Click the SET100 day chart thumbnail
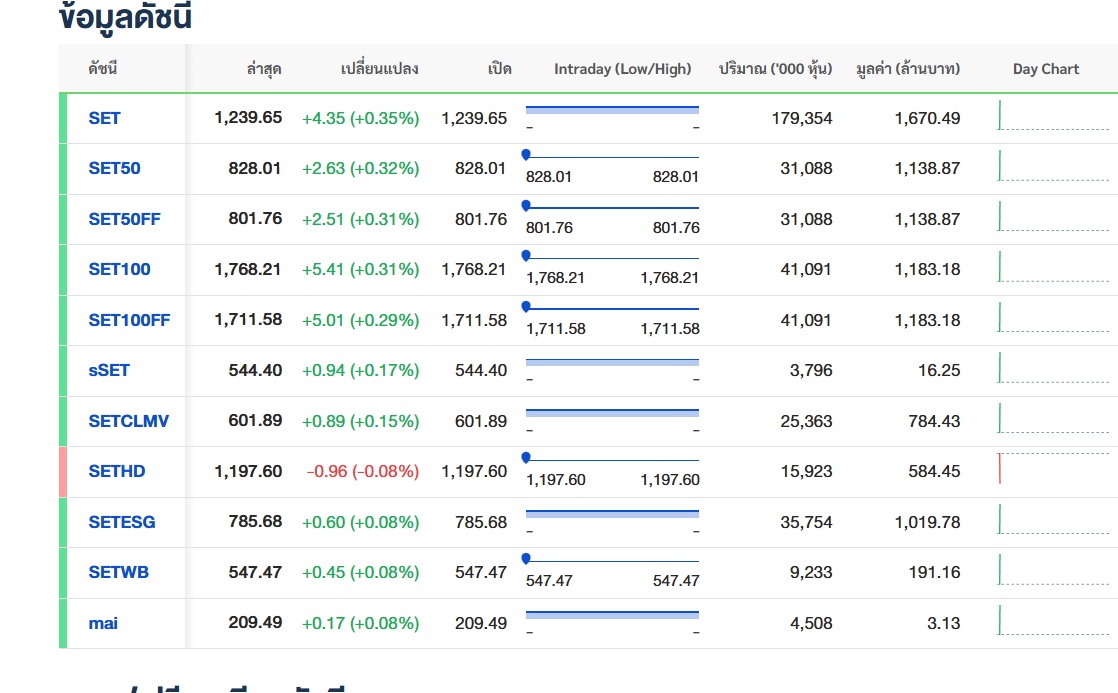 click(x=1052, y=268)
